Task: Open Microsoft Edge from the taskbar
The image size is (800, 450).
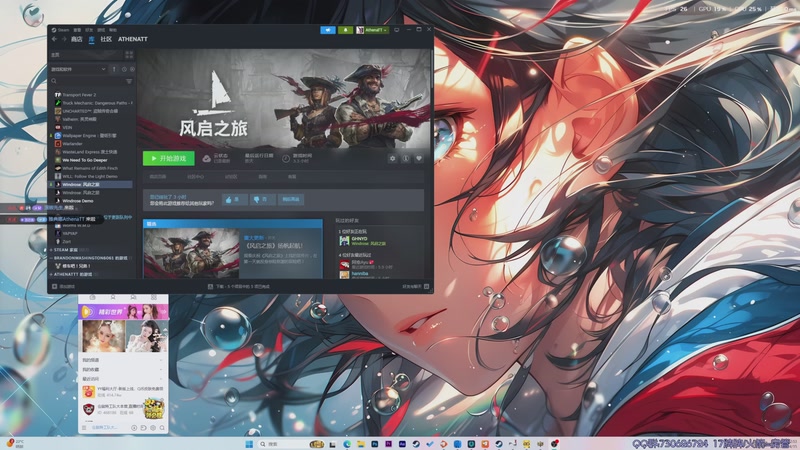Action: [x=347, y=444]
